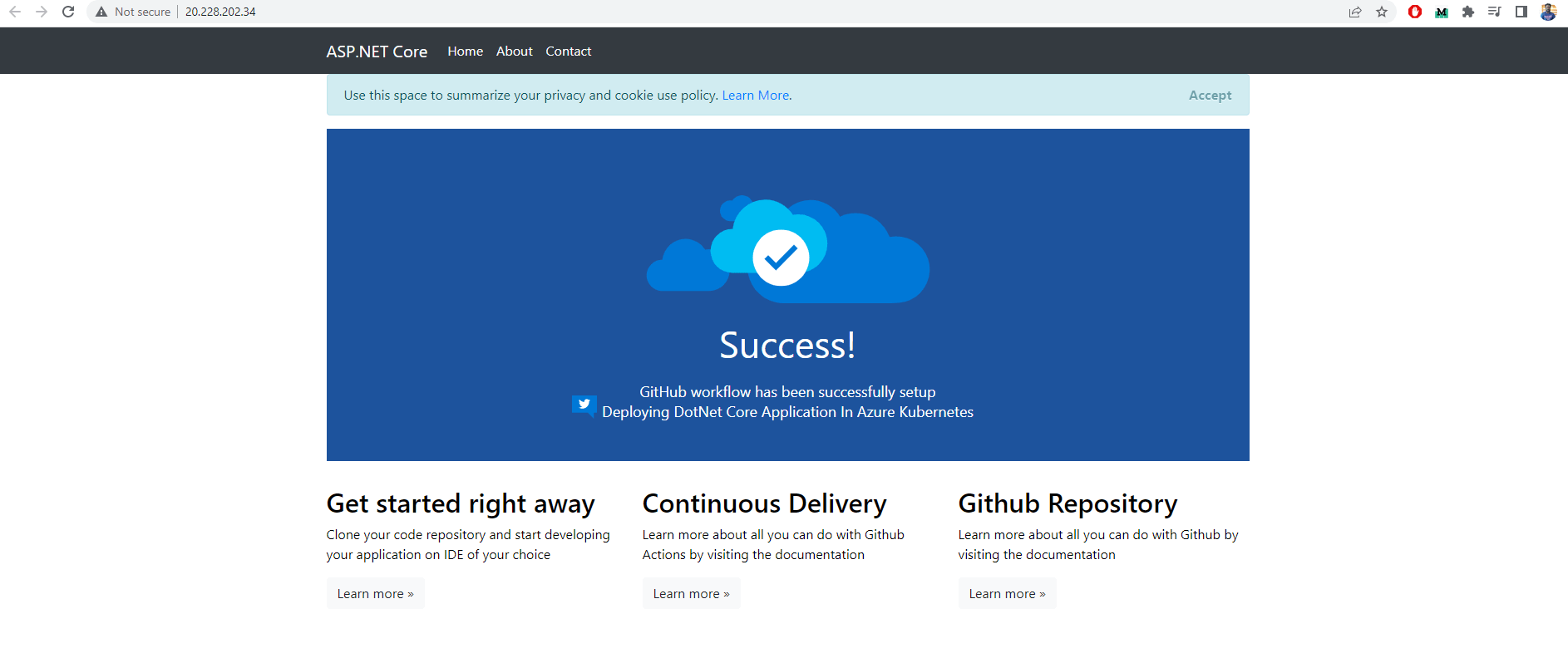
Task: Open the Contact nav item
Action: coord(569,52)
